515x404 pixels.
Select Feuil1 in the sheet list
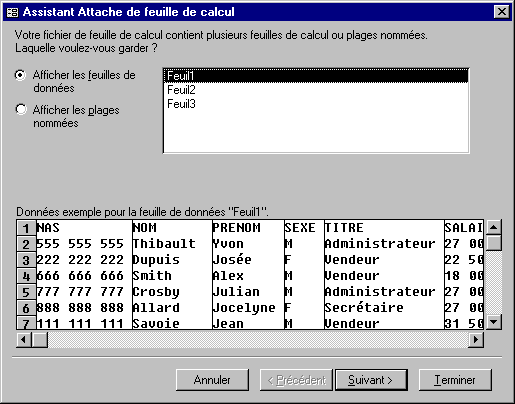pos(316,76)
